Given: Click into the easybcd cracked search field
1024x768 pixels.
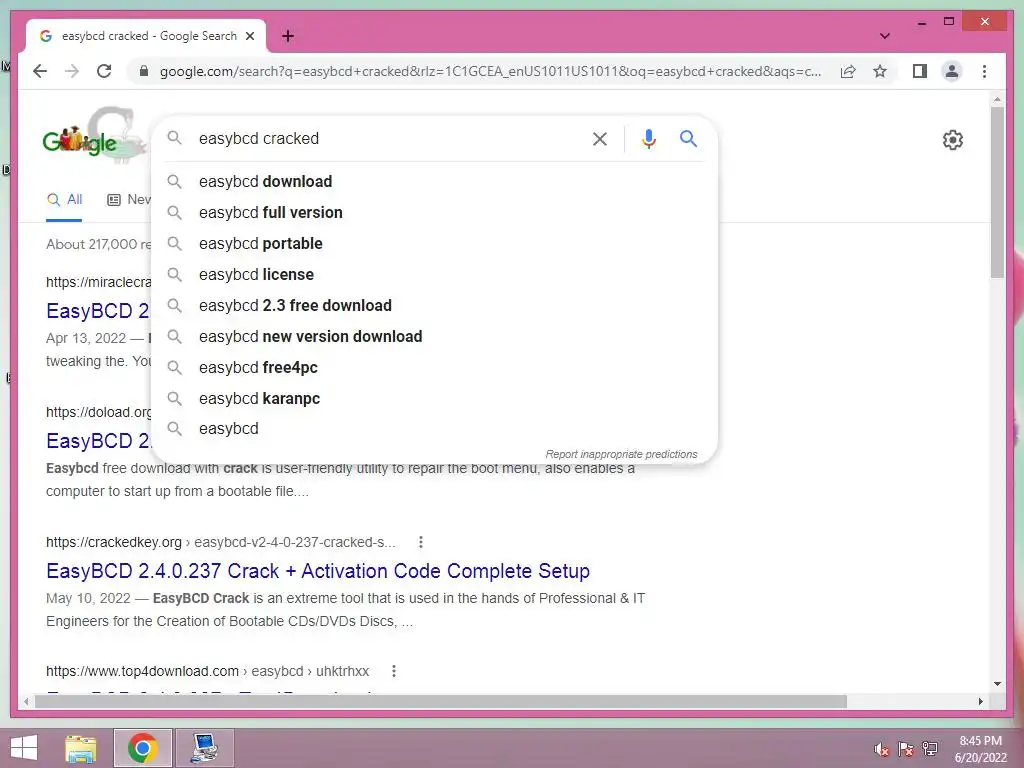Looking at the screenshot, I should pos(389,138).
